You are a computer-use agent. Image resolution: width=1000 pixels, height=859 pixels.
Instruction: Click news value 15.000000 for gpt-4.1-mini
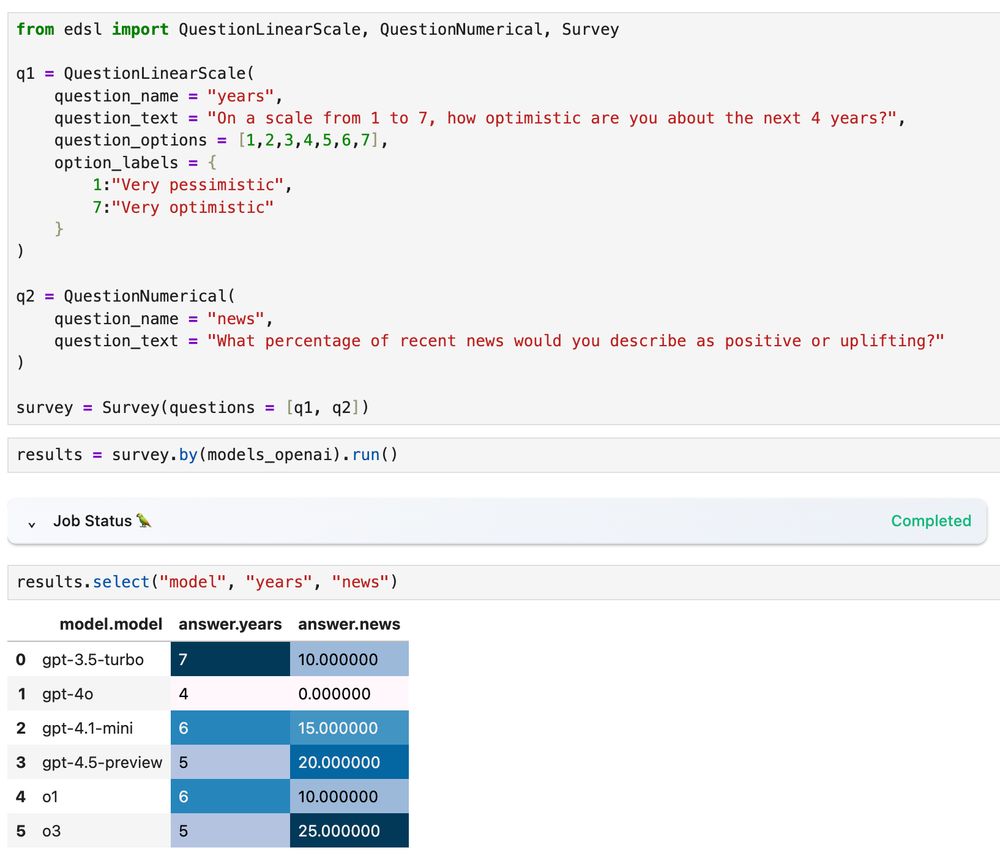click(x=349, y=728)
